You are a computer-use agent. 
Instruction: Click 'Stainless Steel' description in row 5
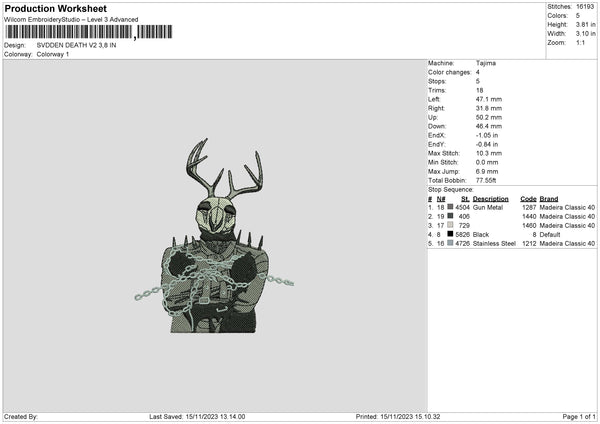(494, 243)
